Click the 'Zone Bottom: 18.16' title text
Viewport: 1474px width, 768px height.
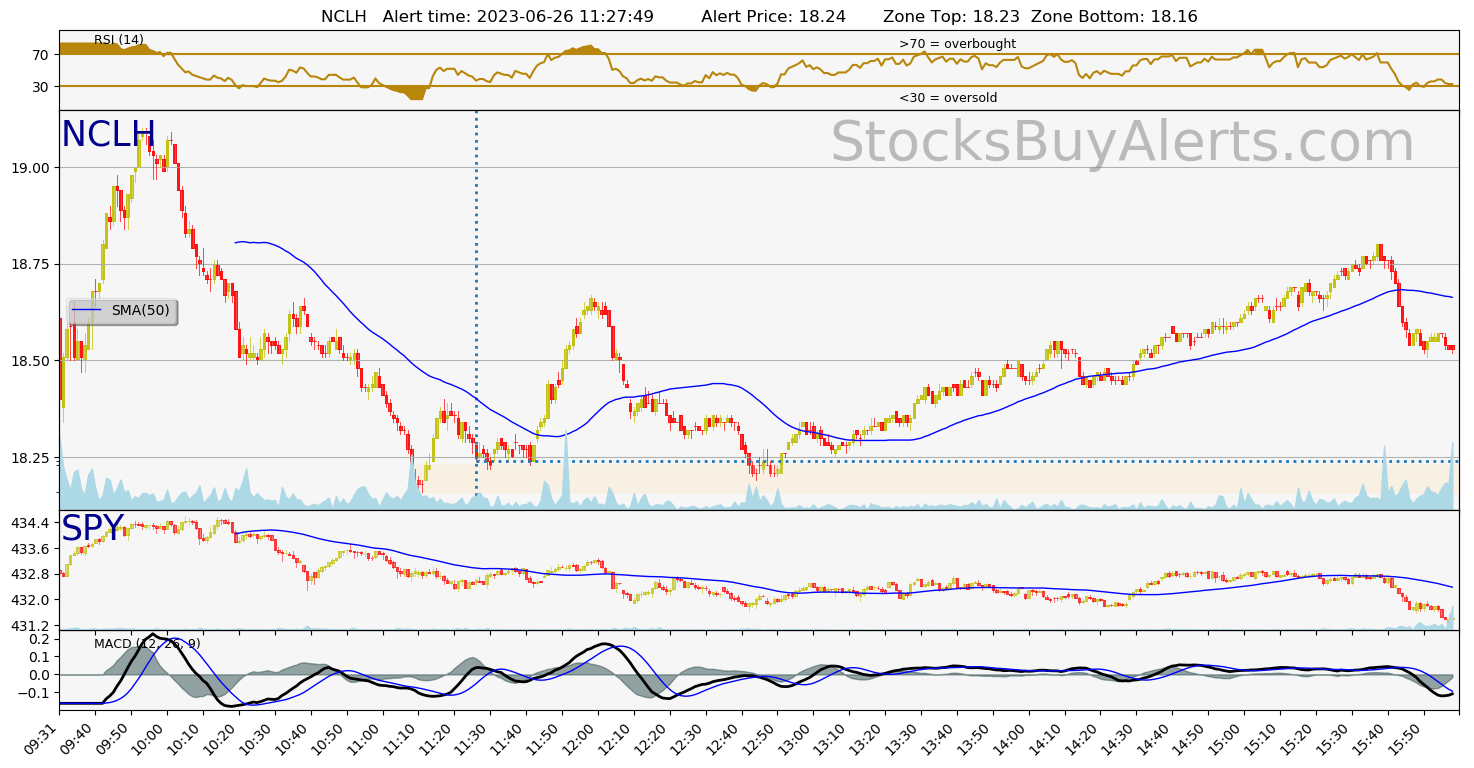1114,16
